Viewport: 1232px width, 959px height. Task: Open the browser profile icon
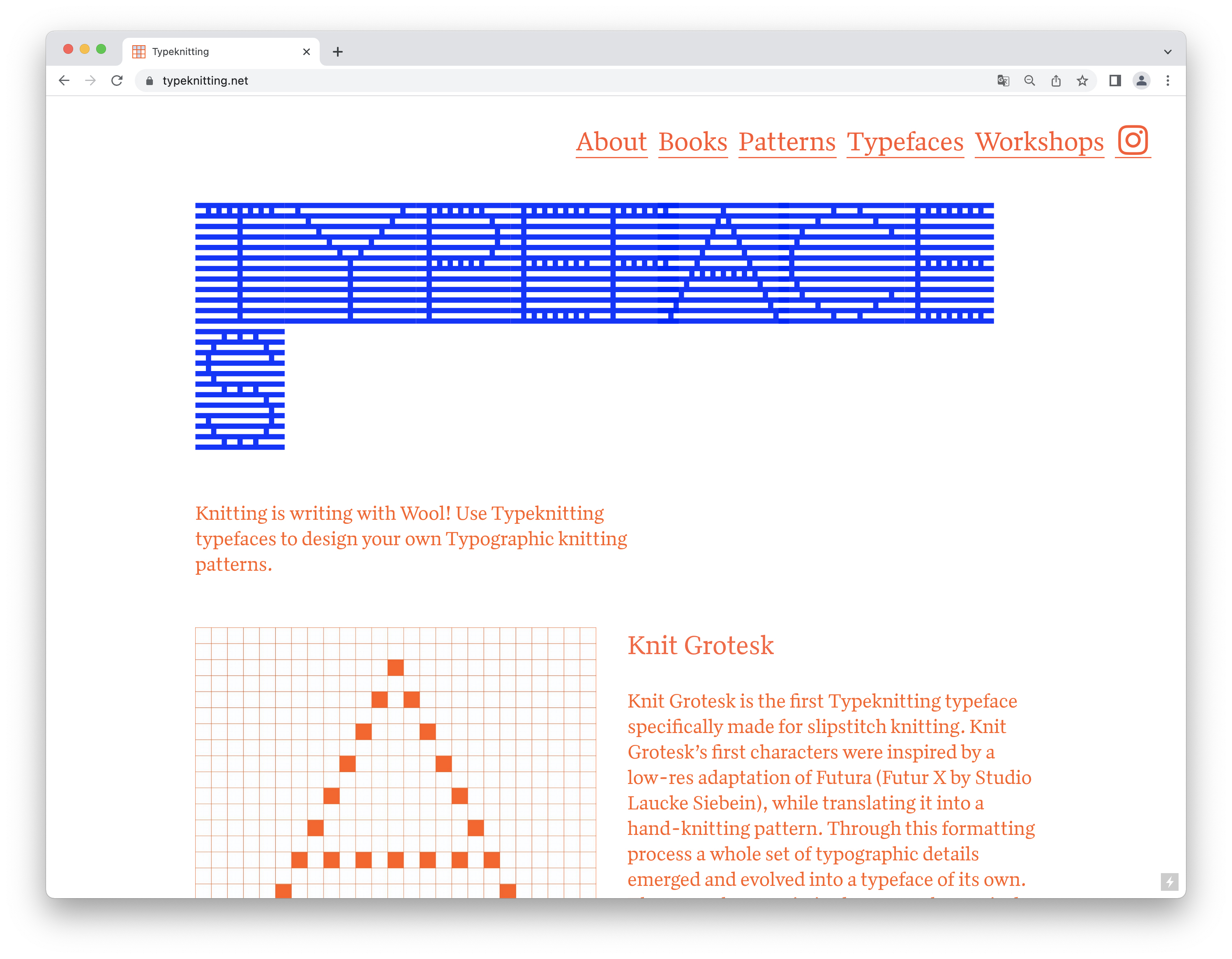point(1141,81)
